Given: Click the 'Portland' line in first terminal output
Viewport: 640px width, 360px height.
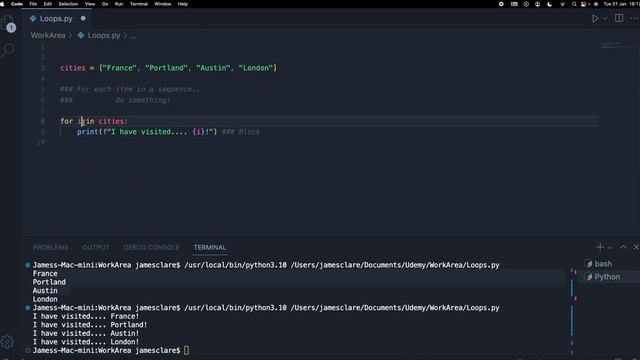Looking at the screenshot, I should coord(49,282).
